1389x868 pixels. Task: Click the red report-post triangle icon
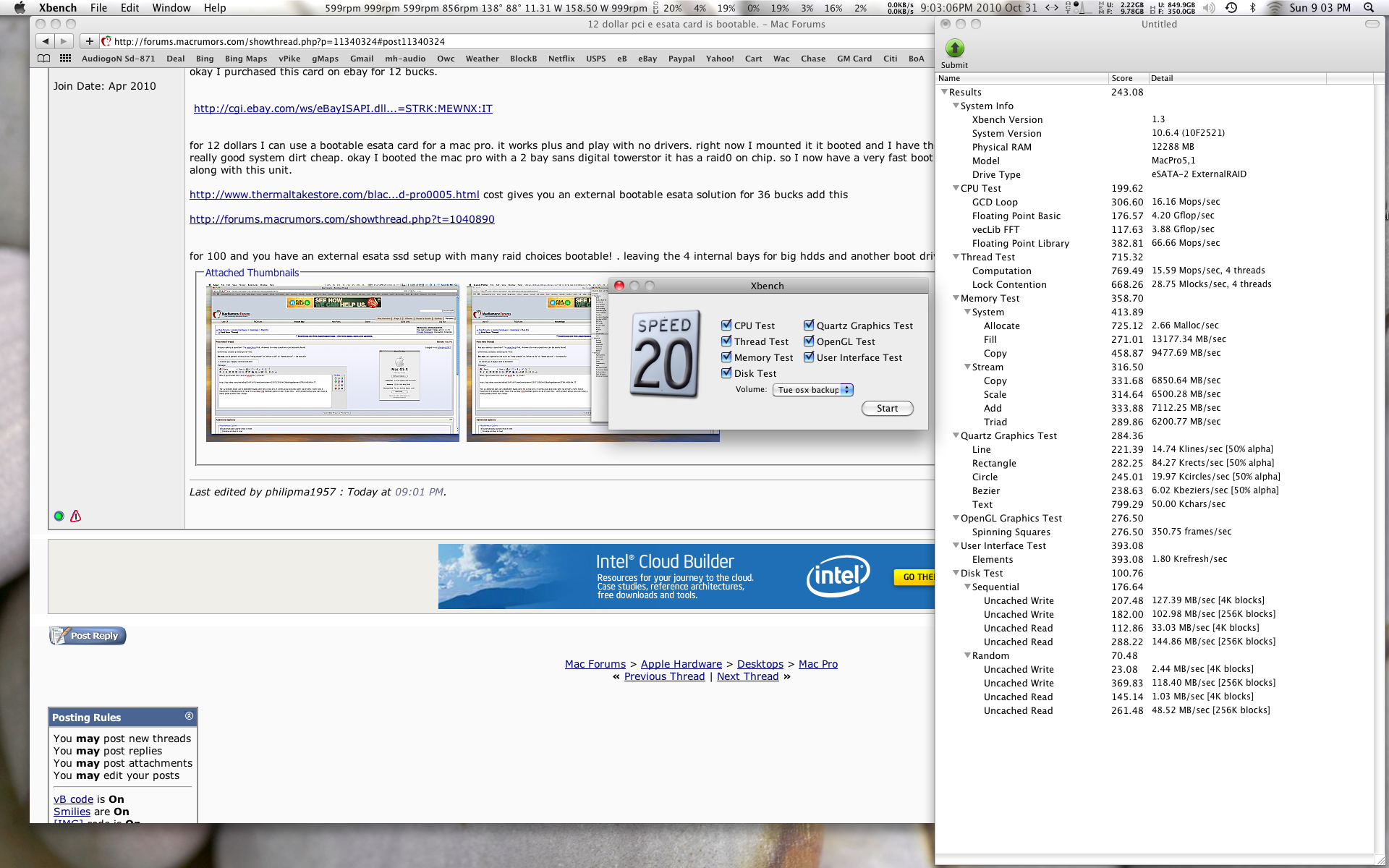coord(75,516)
